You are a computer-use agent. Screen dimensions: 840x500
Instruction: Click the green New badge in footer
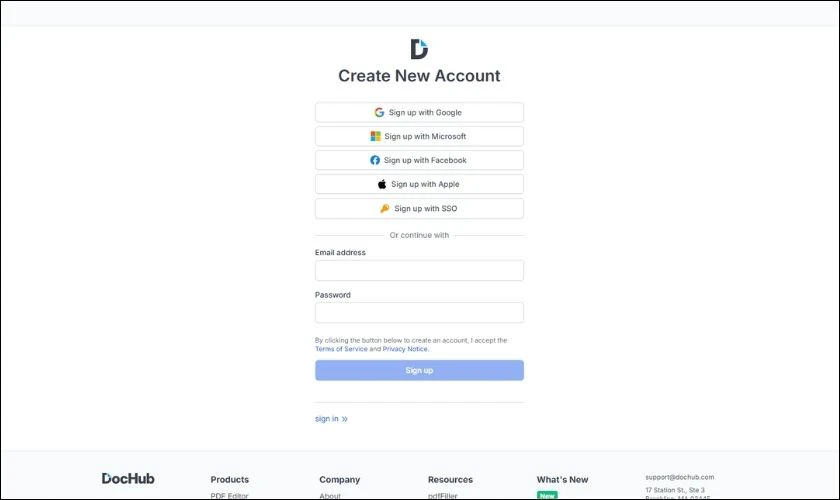547,496
